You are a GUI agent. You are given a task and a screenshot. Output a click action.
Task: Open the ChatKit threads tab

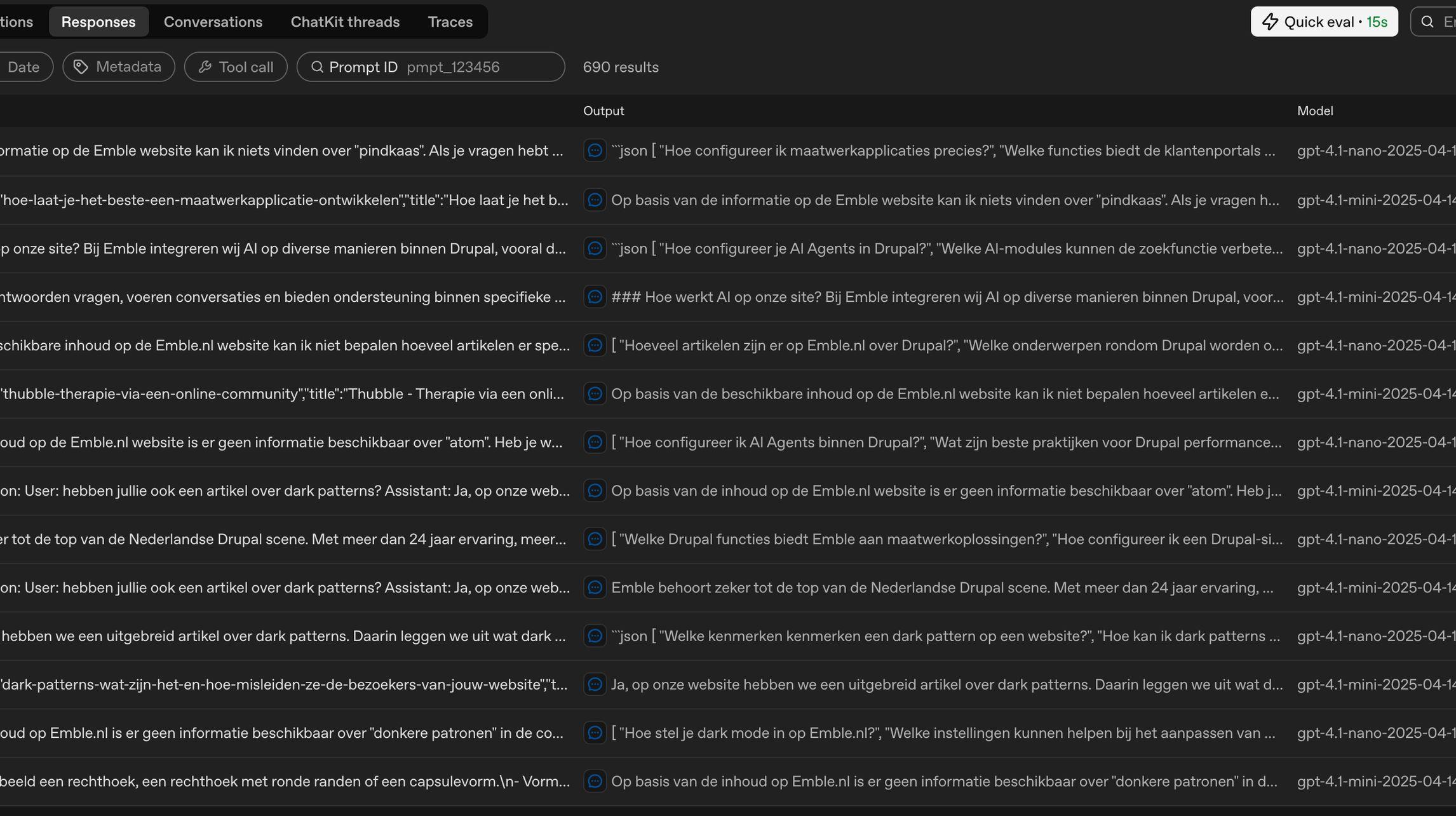pos(345,22)
